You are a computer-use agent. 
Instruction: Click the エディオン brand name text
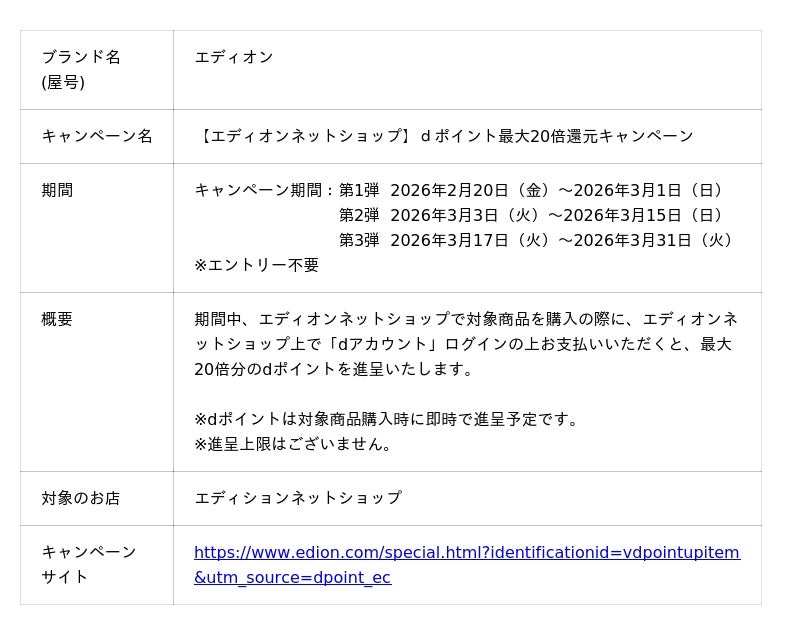pyautogui.click(x=233, y=57)
